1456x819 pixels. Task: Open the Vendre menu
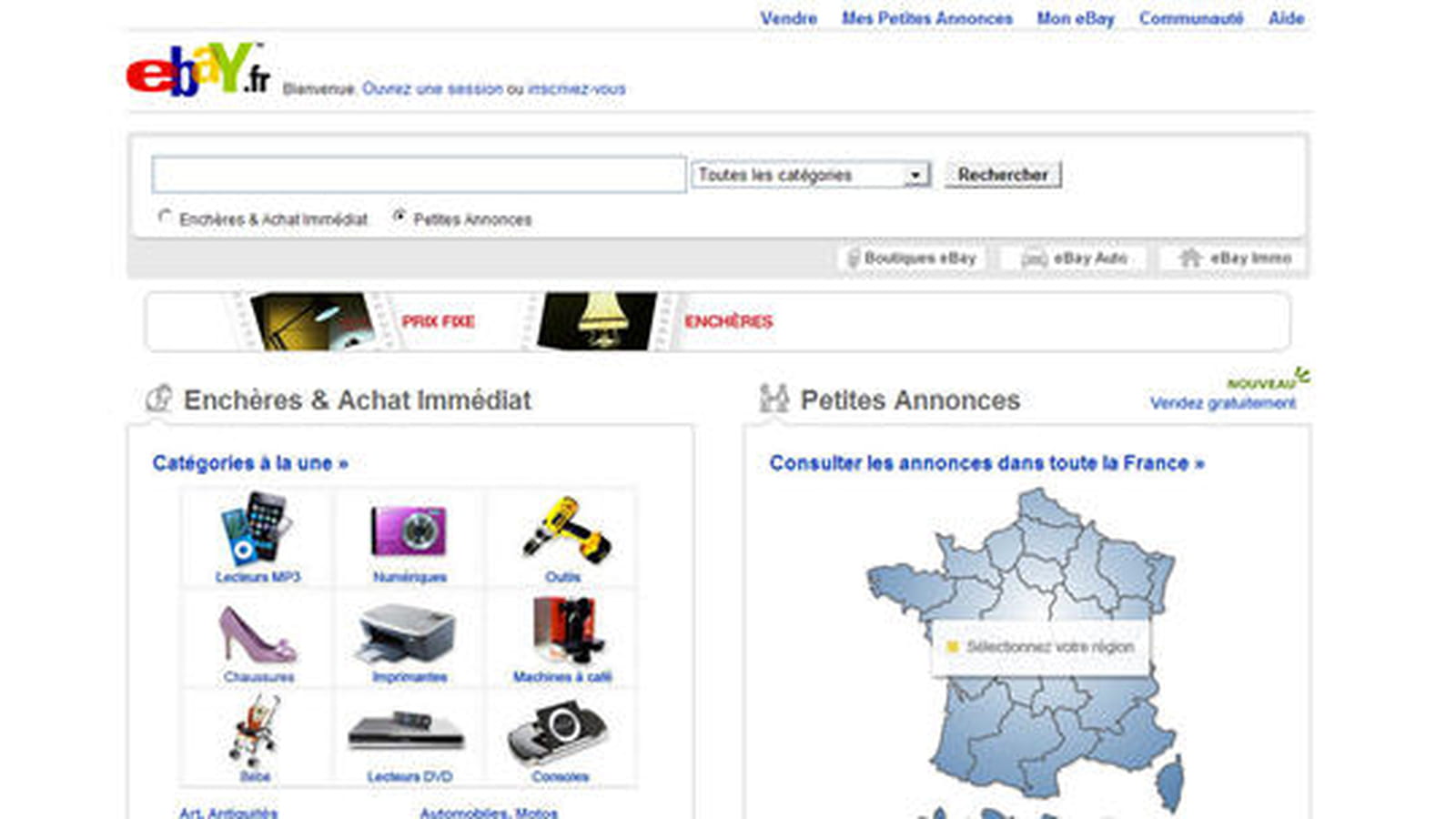pos(788,18)
